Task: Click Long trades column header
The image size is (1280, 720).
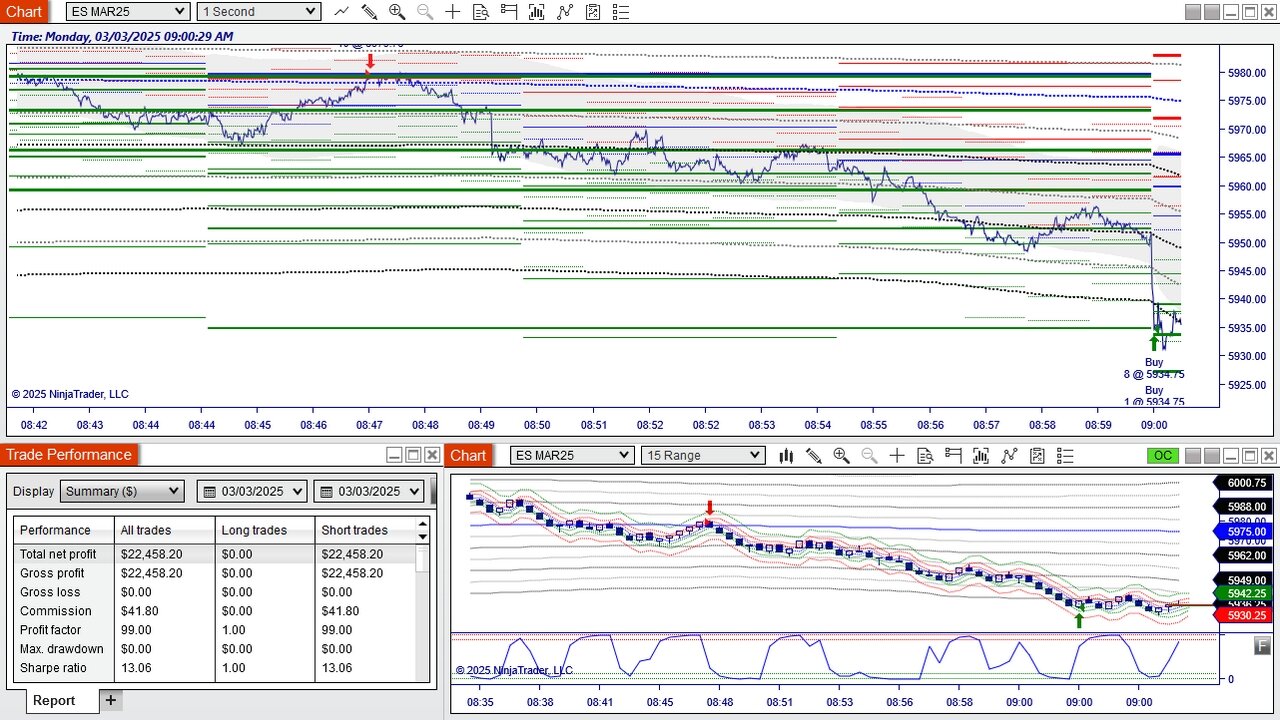Action: tap(265, 530)
